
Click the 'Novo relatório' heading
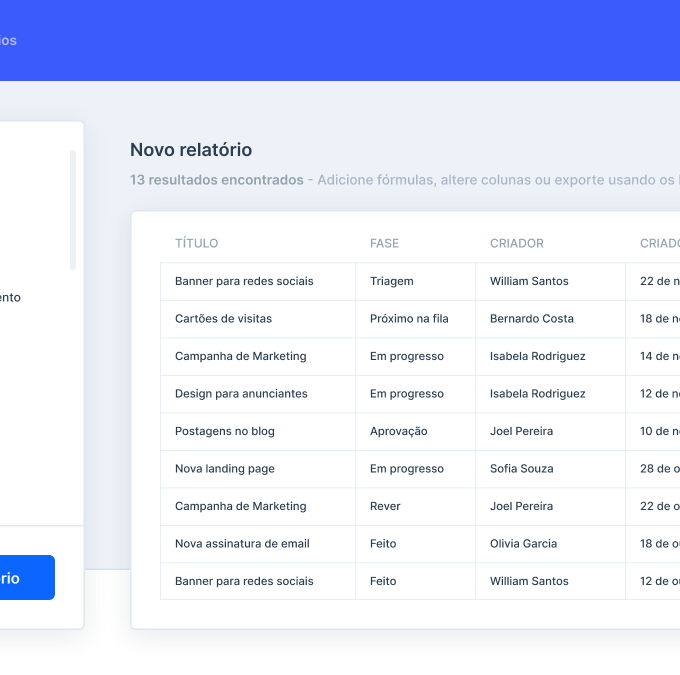191,150
